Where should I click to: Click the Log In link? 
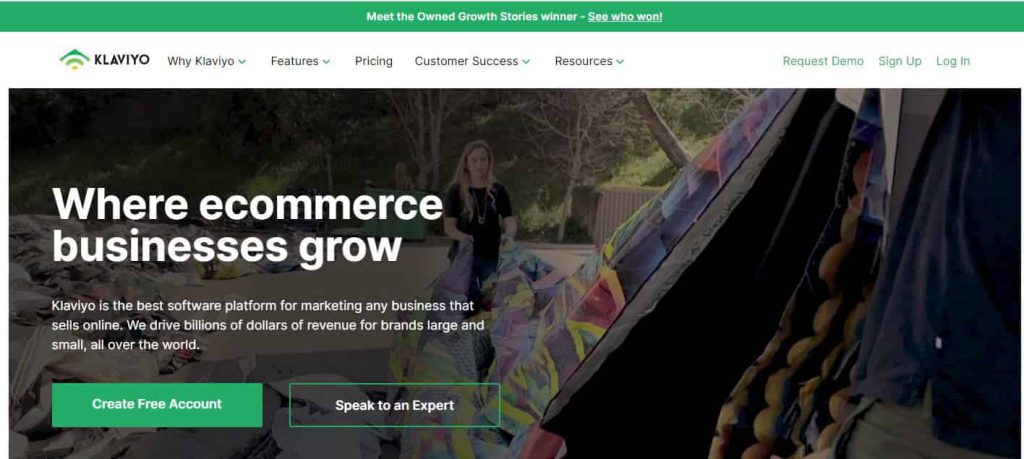click(953, 61)
